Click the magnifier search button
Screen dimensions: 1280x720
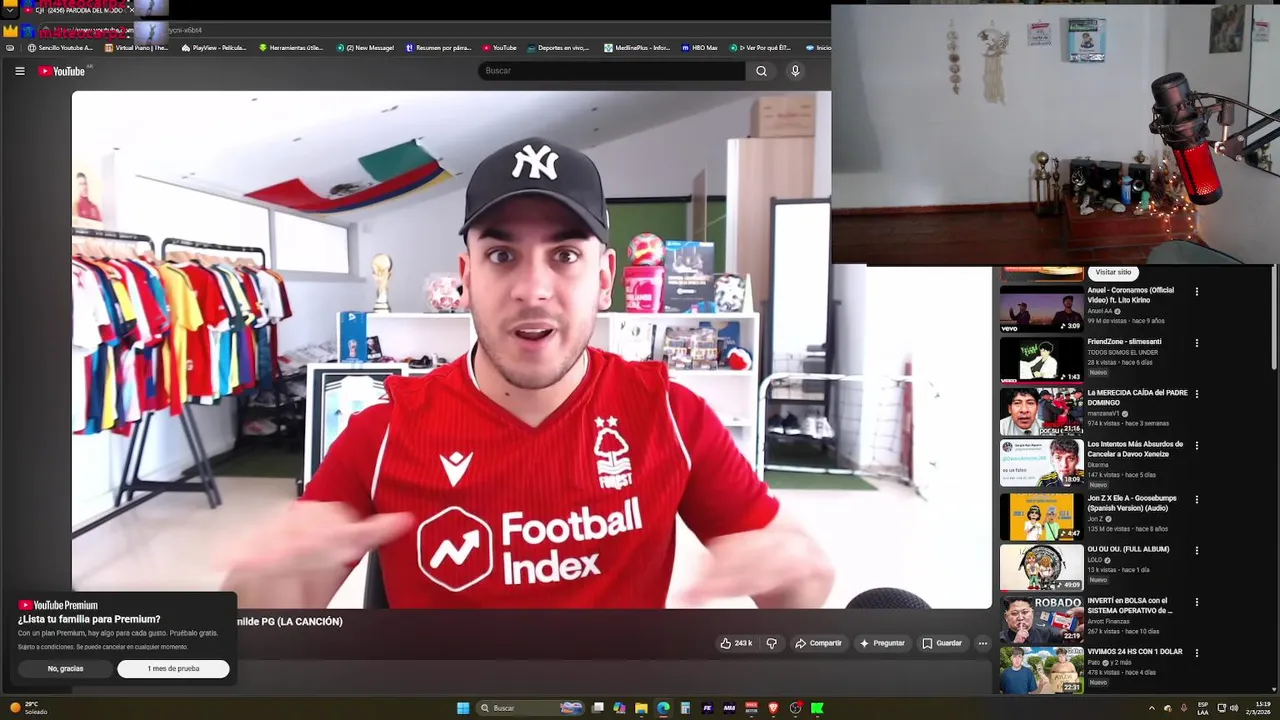click(x=761, y=71)
